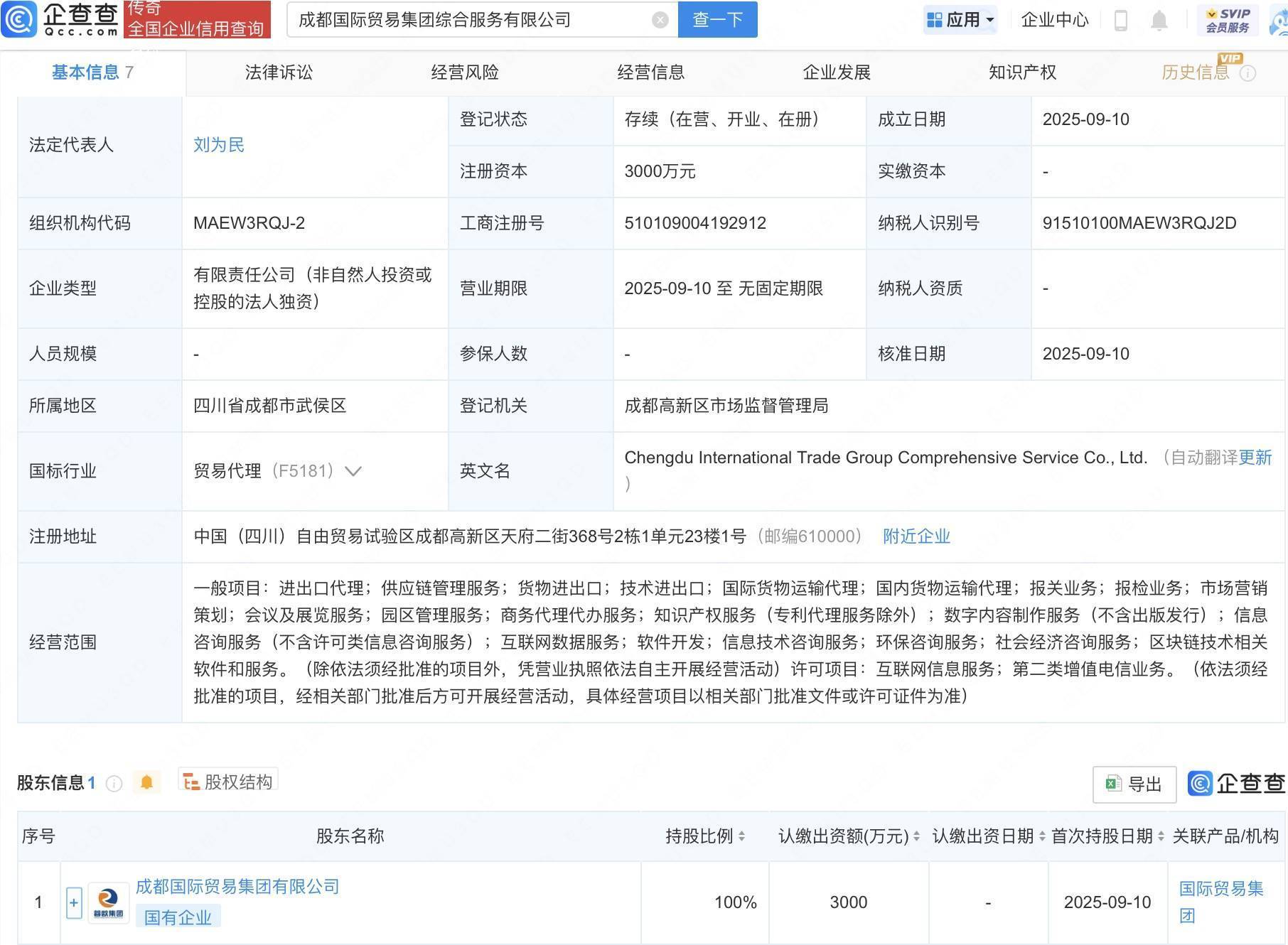Sort by 持股比例 column
1288x945 pixels.
[741, 836]
